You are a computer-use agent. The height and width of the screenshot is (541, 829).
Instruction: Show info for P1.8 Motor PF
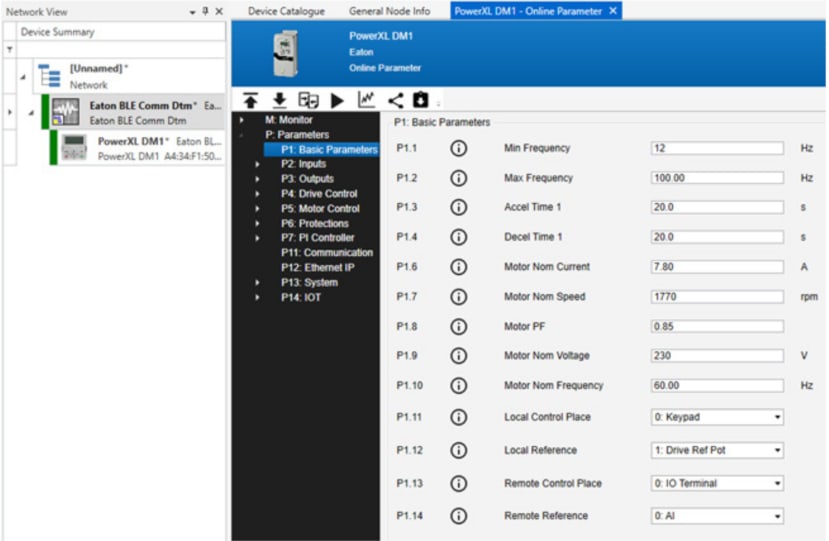tap(459, 326)
